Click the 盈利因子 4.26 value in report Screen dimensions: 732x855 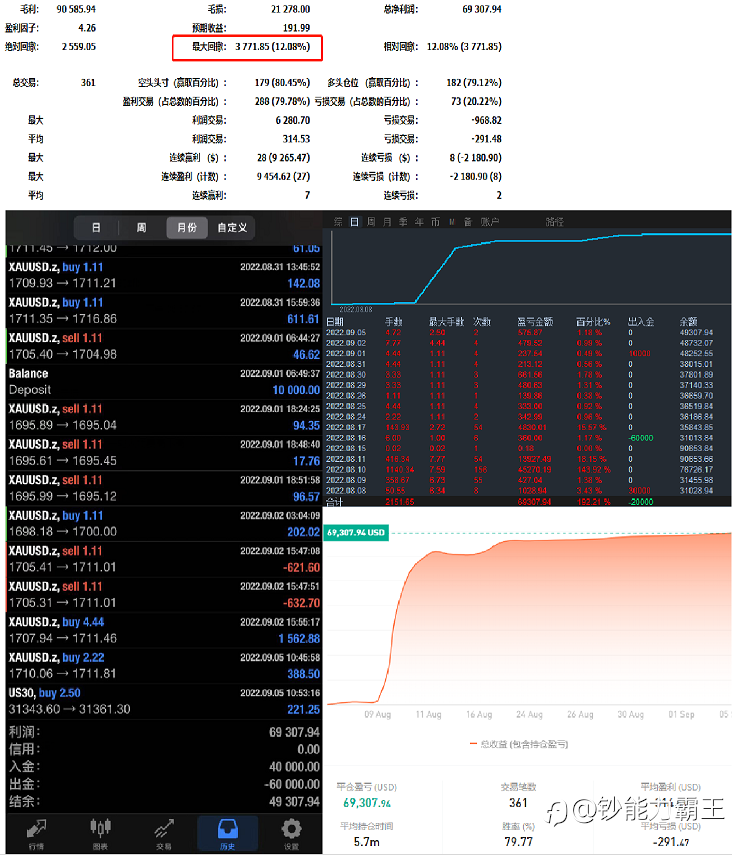[x=87, y=28]
